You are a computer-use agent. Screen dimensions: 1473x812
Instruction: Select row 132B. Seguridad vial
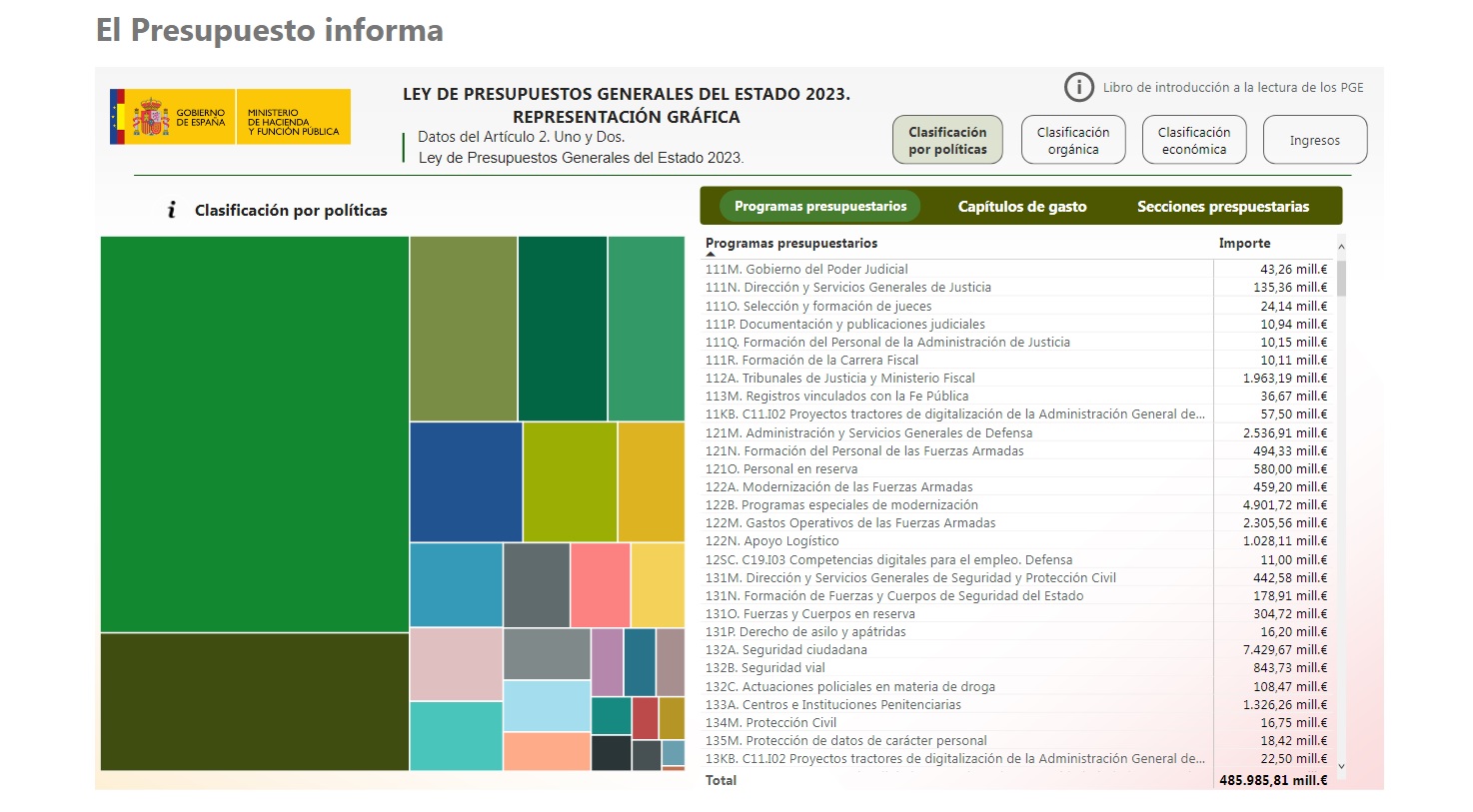coord(1018,668)
